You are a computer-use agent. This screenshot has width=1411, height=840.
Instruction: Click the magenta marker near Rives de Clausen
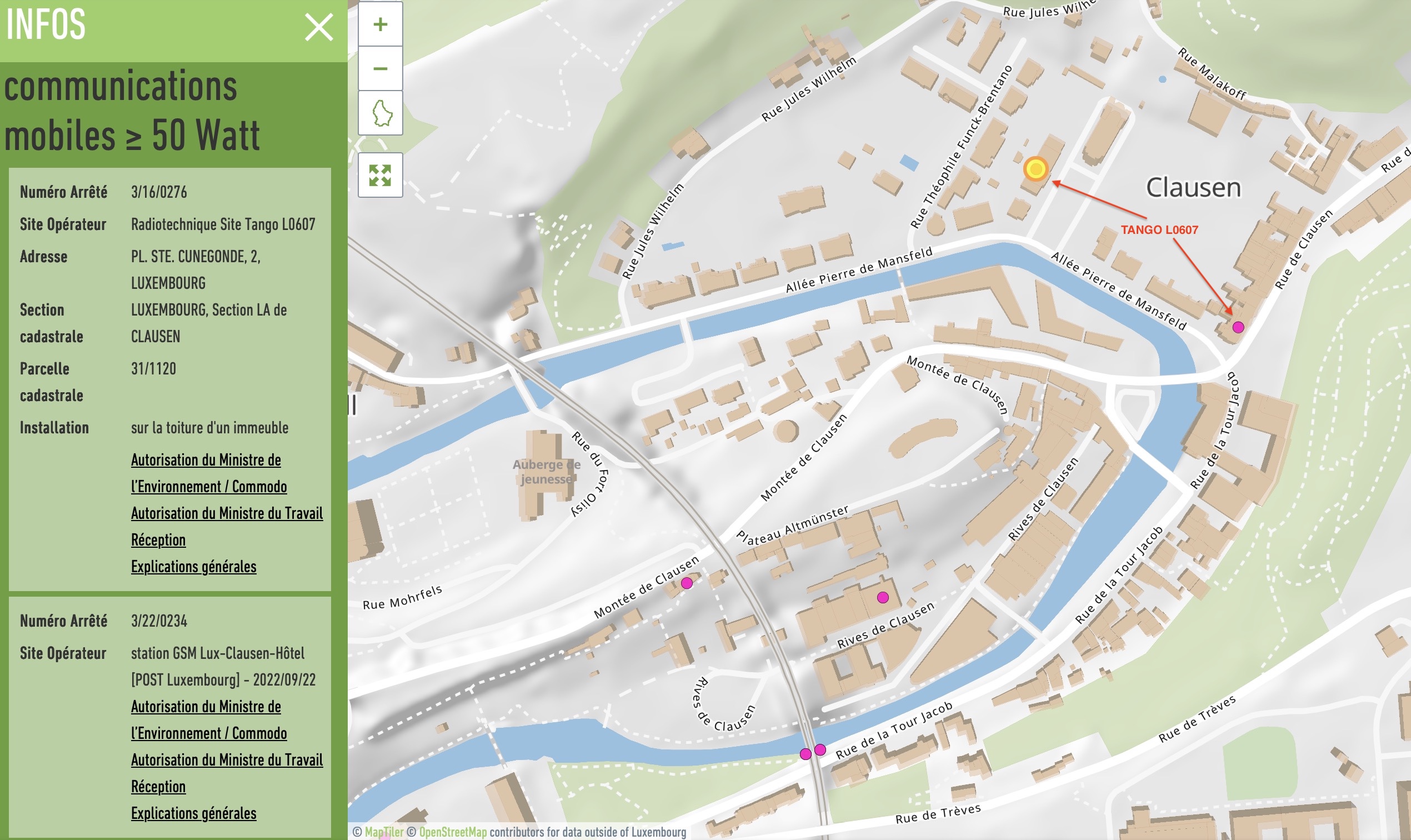click(x=882, y=597)
